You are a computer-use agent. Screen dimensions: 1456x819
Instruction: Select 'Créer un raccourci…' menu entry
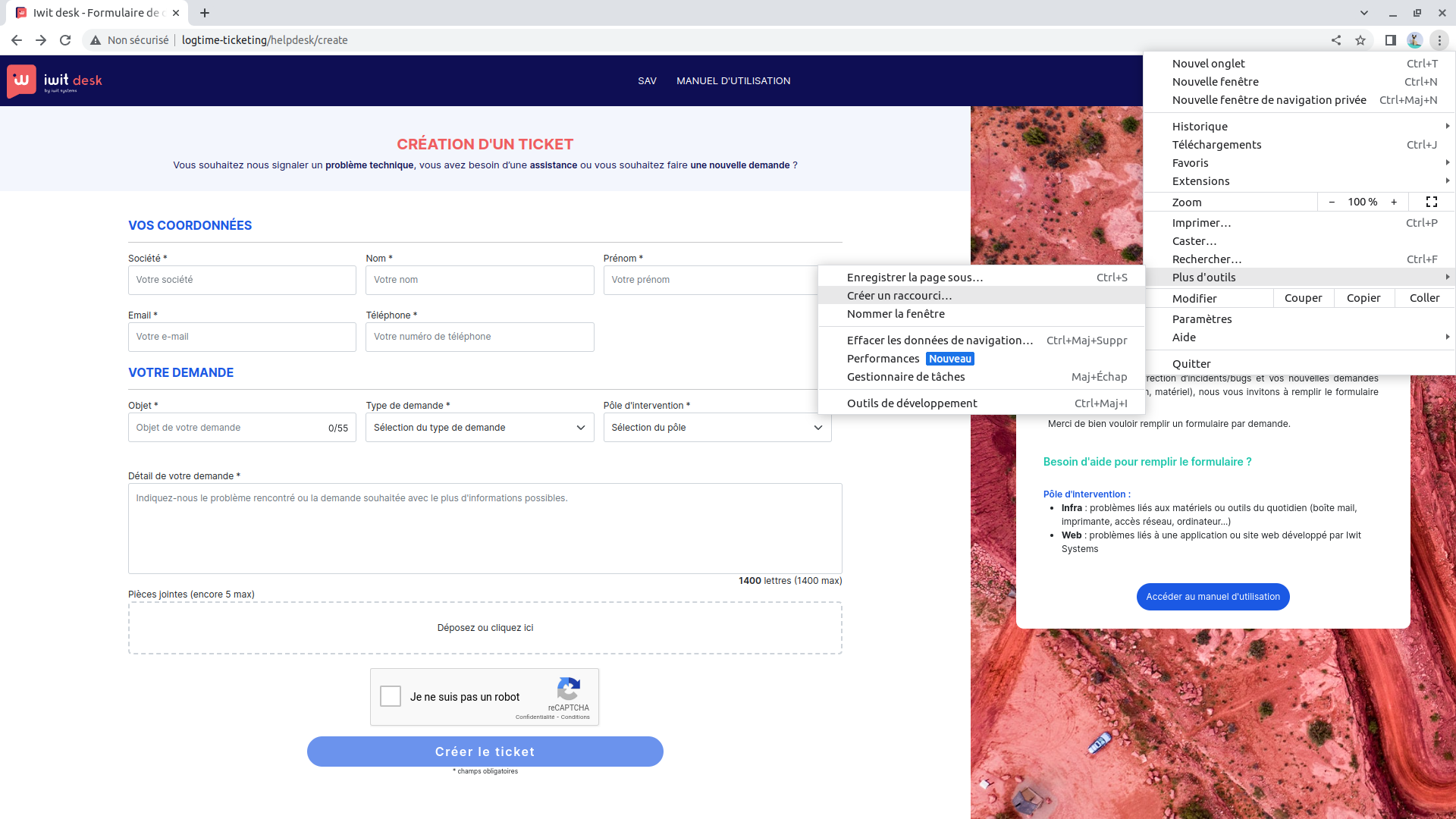point(899,296)
